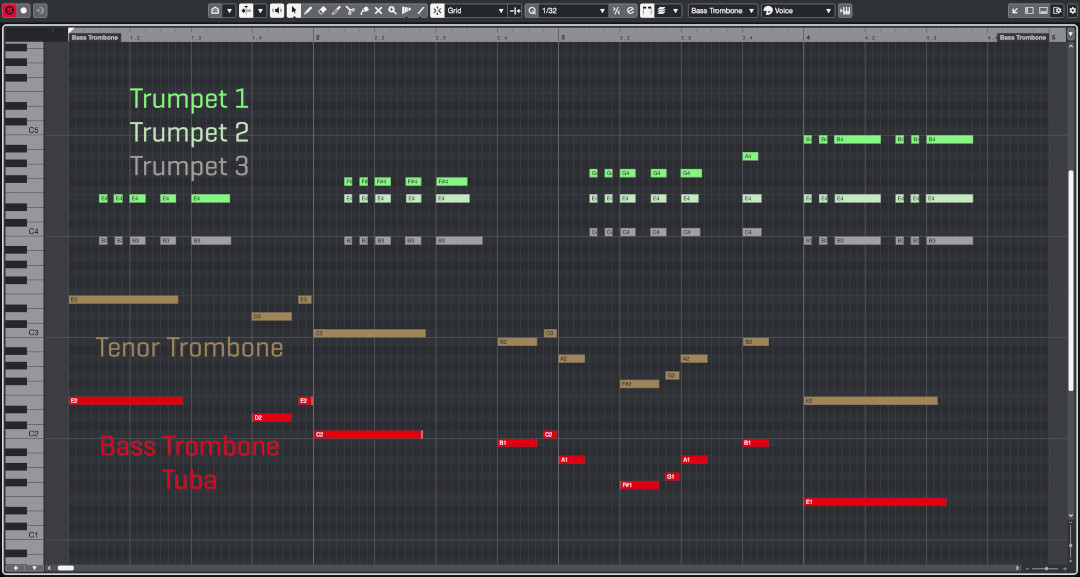This screenshot has height=577, width=1080.
Task: Select the red G1 note
Action: tap(672, 476)
